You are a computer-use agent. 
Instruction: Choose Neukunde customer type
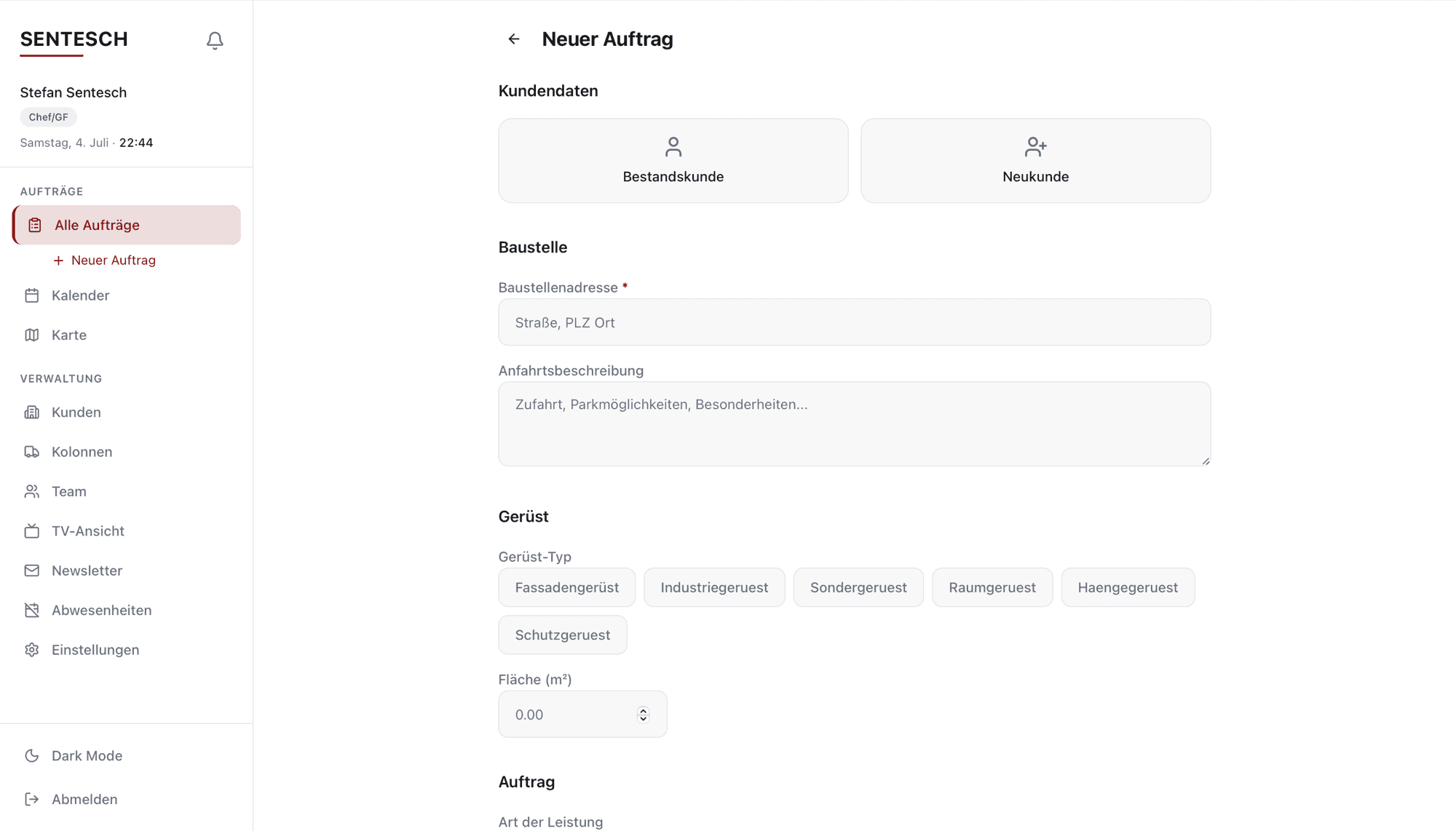(1036, 161)
